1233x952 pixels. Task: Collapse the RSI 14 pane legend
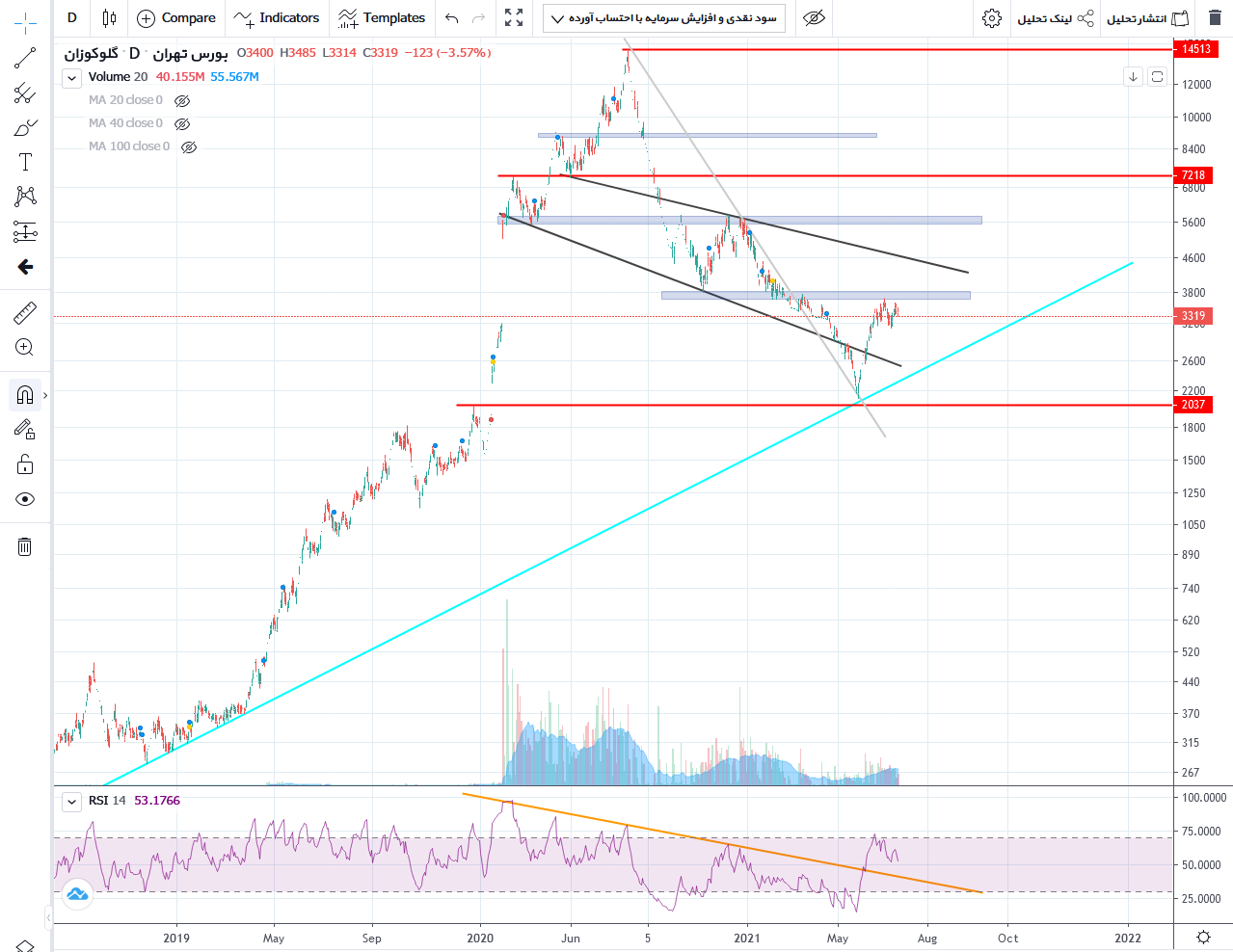click(72, 802)
